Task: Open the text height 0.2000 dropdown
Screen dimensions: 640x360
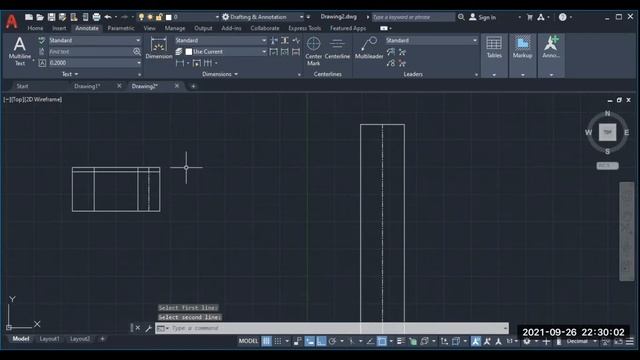Action: point(95,63)
